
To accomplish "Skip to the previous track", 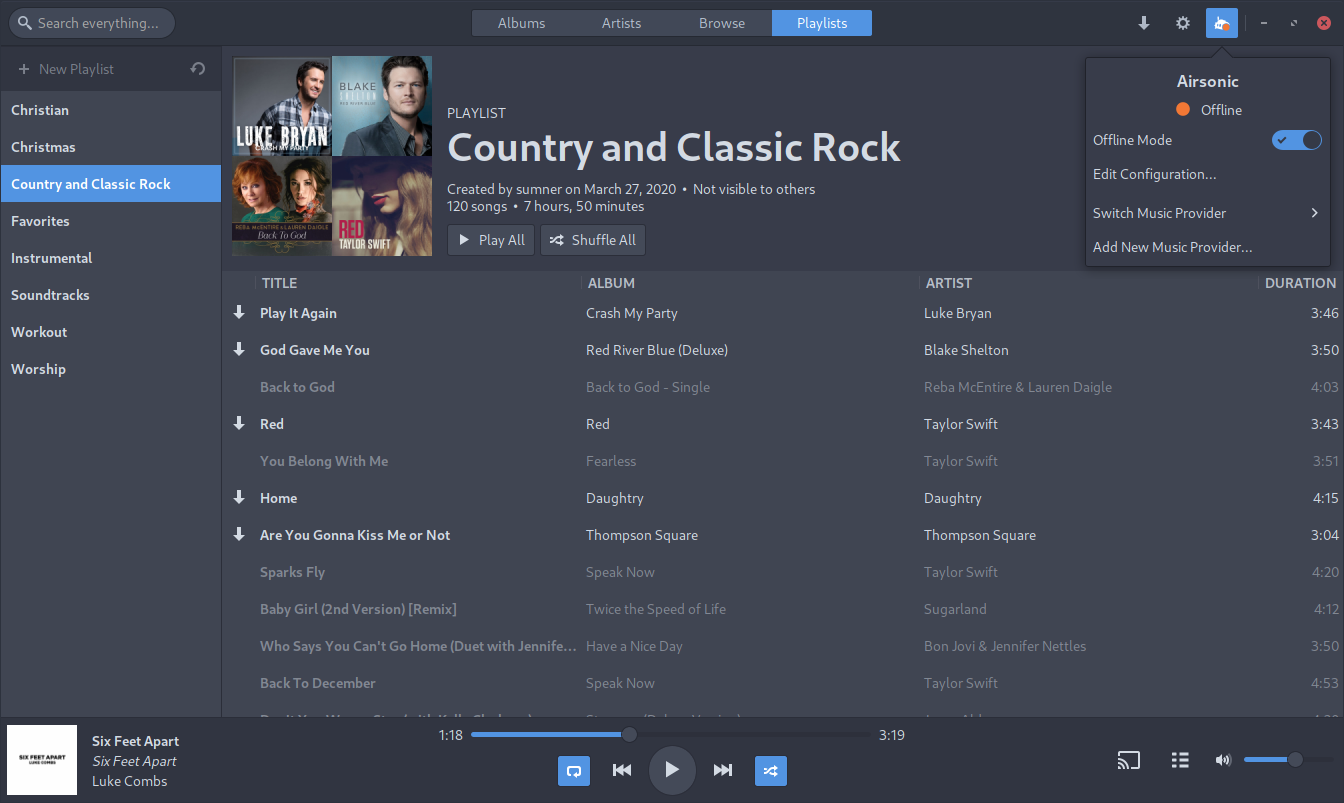I will 622,770.
